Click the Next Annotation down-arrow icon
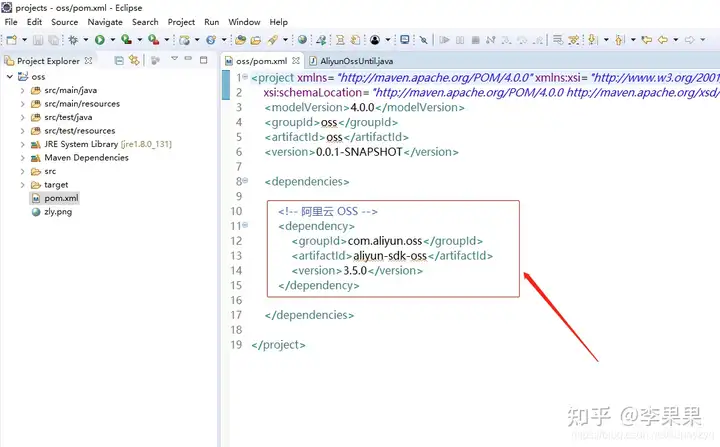This screenshot has height=447, width=720. [x=593, y=40]
